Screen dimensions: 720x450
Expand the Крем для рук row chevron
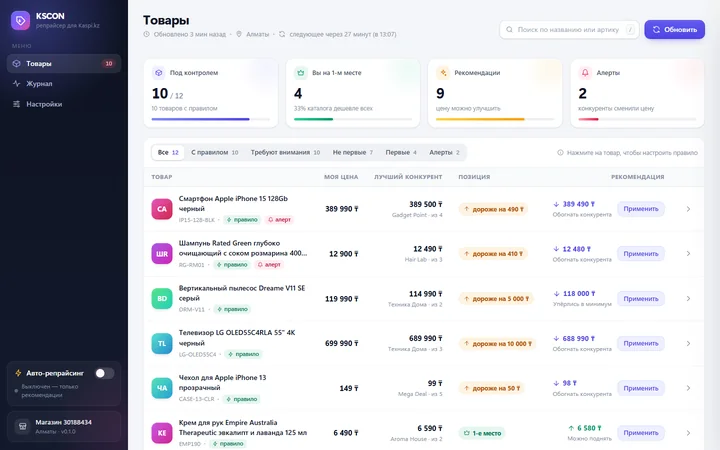pos(688,433)
